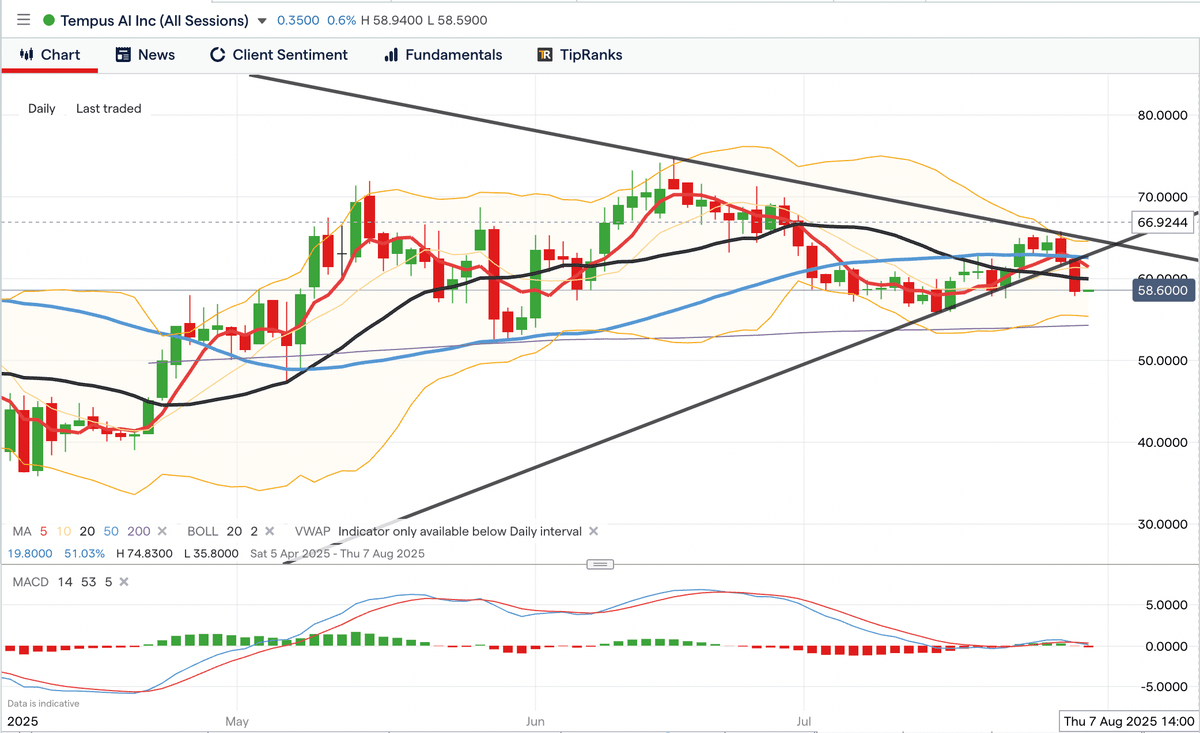Remove the BOLL indicator with its X
The height and width of the screenshot is (733, 1200).
pos(269,531)
